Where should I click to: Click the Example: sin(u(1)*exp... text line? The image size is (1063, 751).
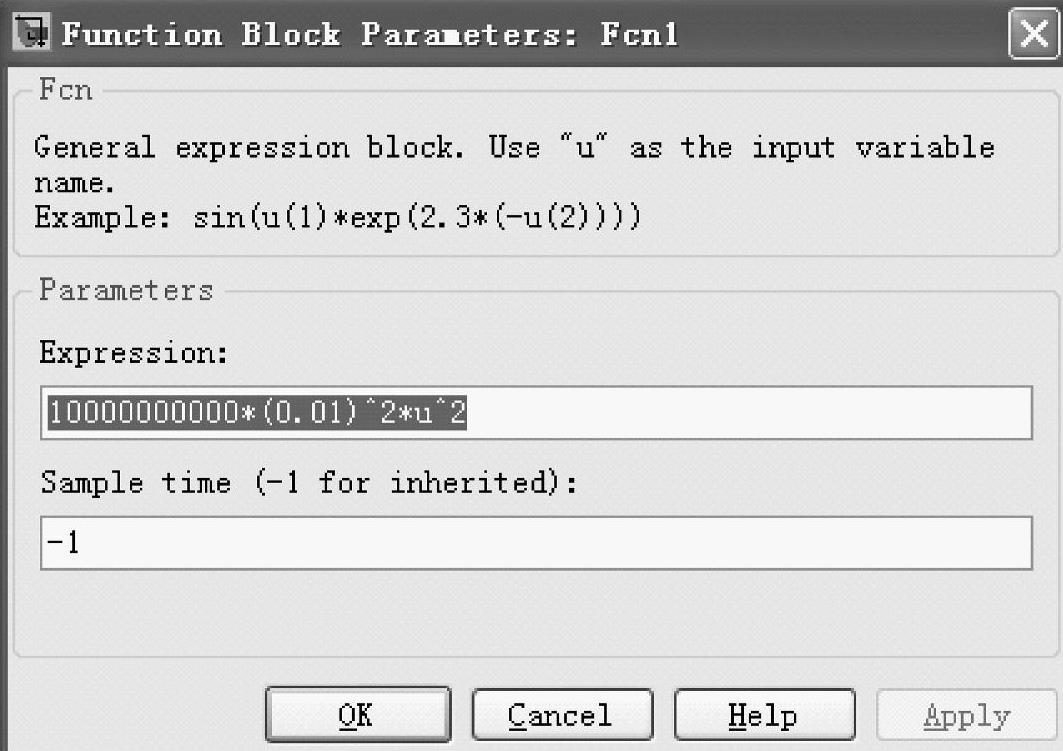[x=337, y=218]
